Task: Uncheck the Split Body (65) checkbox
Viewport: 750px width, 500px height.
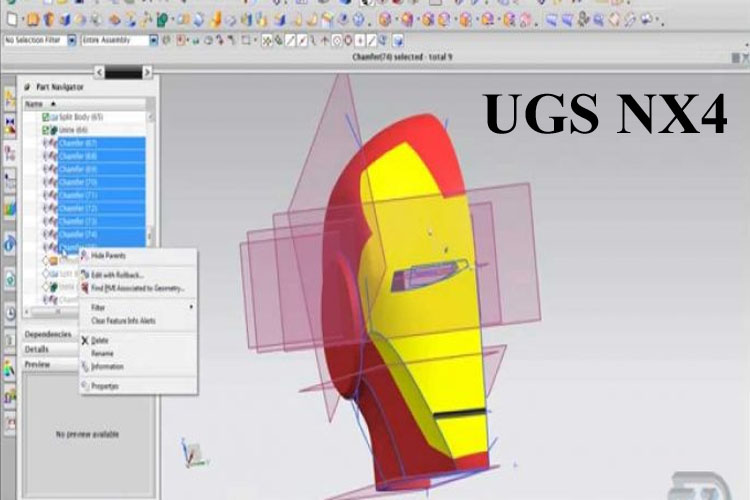Action: point(46,117)
